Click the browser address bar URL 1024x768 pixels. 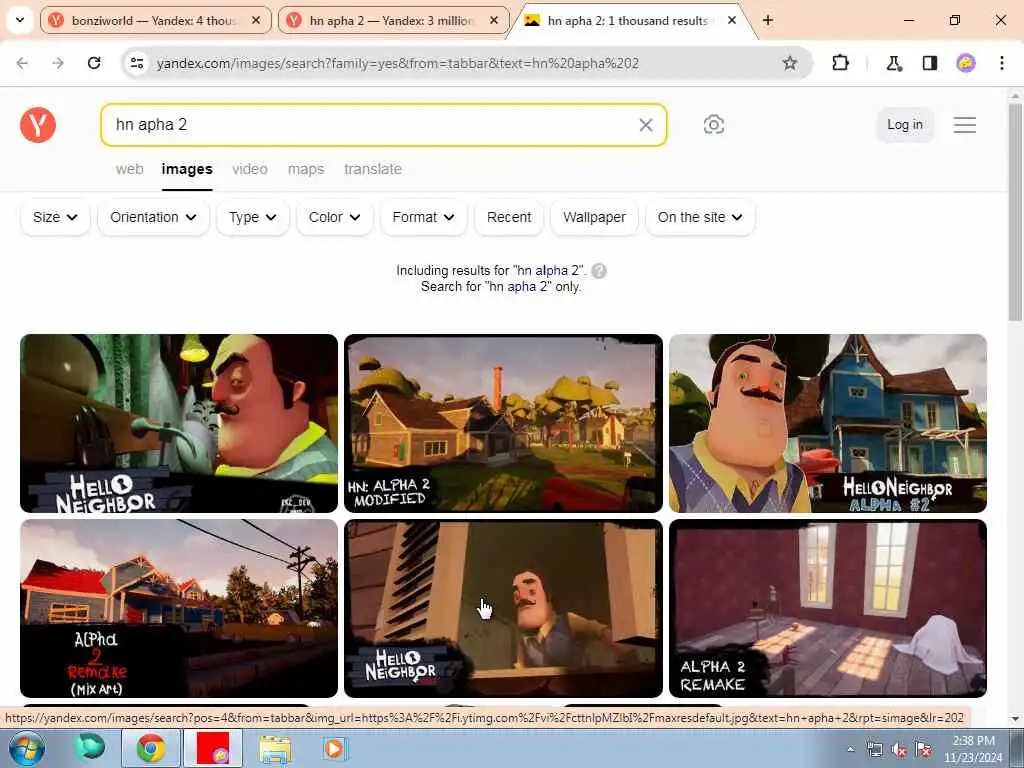tap(397, 63)
